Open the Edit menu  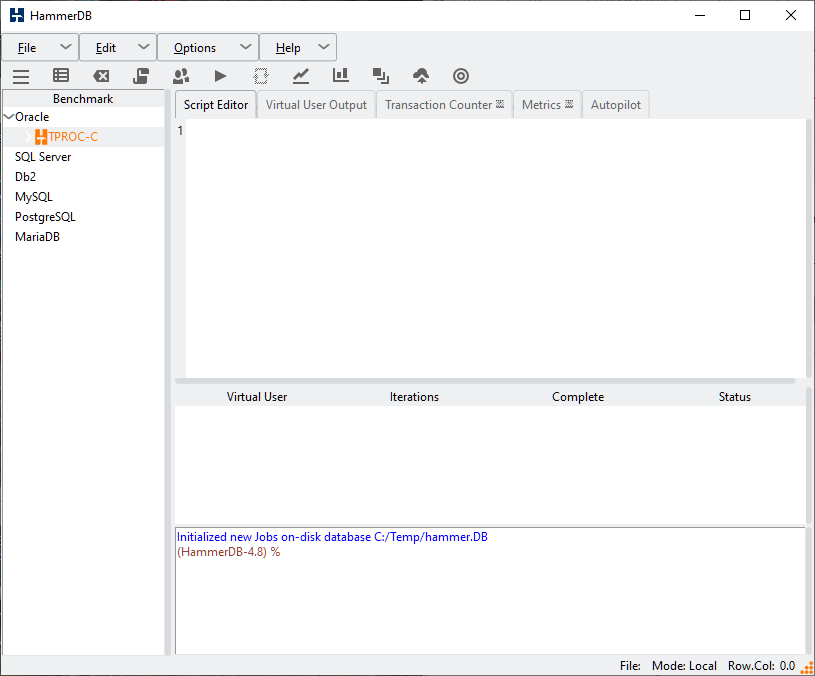point(118,48)
